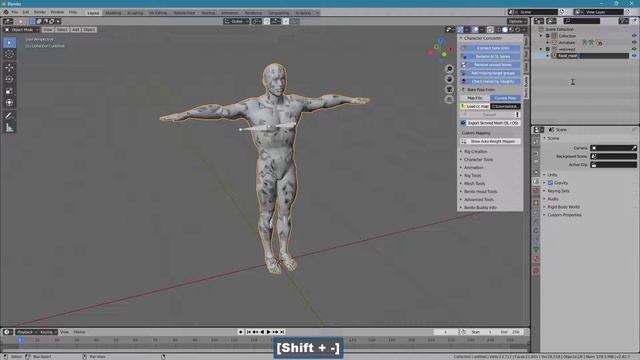Open the Render menu

40,12
